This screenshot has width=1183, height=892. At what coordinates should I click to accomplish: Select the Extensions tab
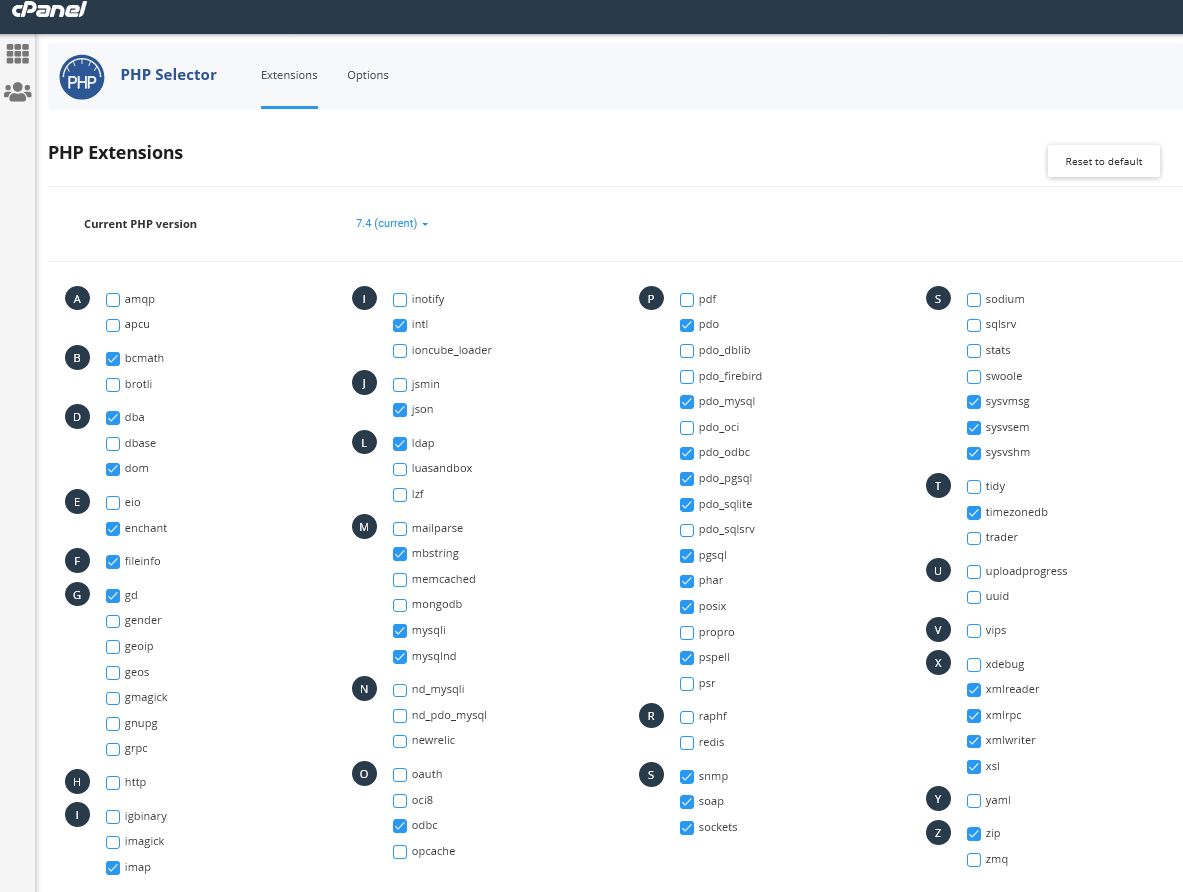tap(289, 76)
